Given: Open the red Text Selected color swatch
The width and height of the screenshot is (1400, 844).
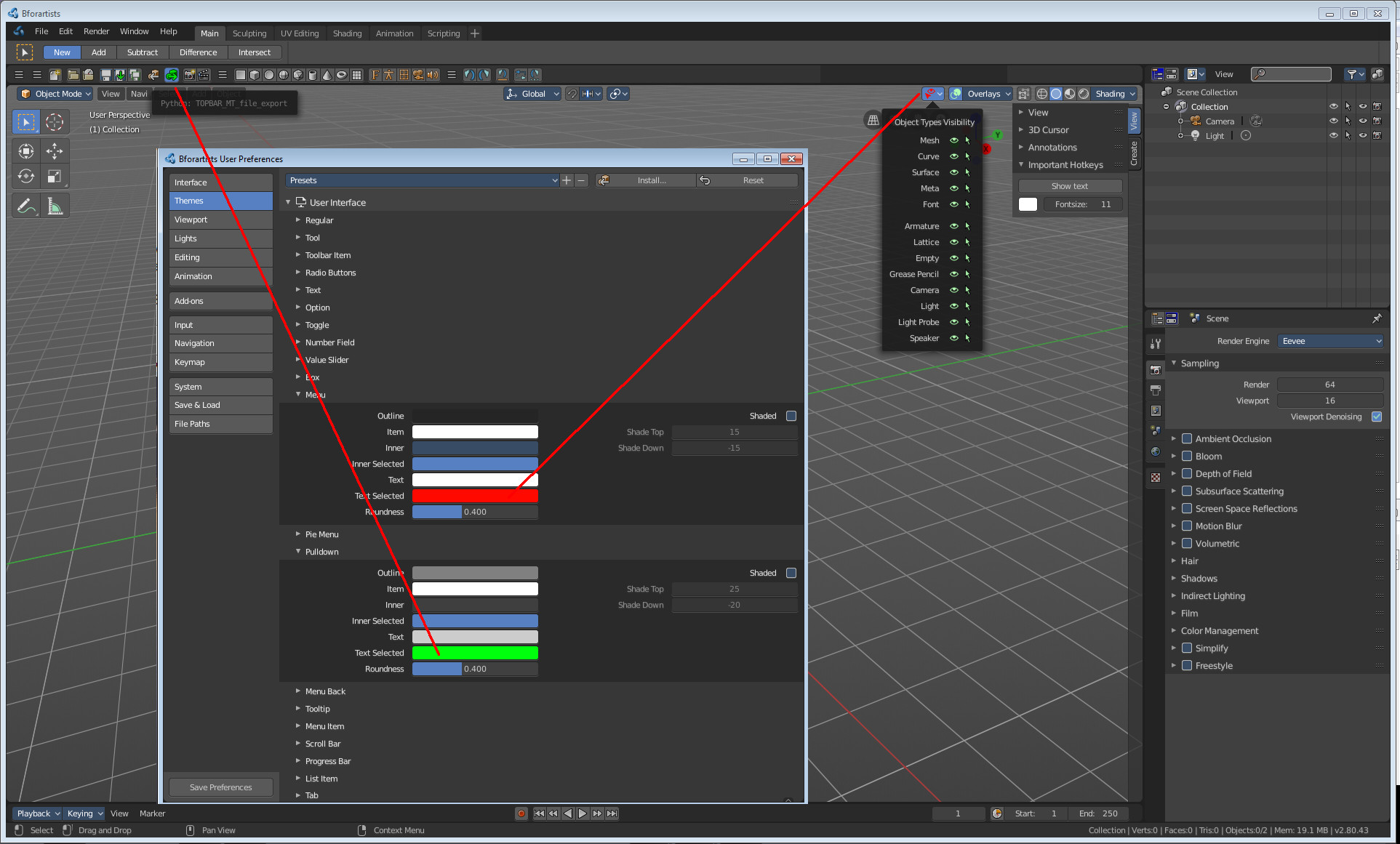Looking at the screenshot, I should 475,496.
